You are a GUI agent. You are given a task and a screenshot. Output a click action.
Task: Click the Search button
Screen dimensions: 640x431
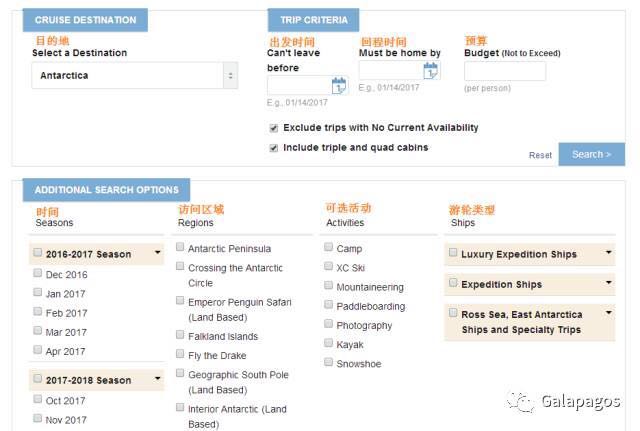click(591, 154)
